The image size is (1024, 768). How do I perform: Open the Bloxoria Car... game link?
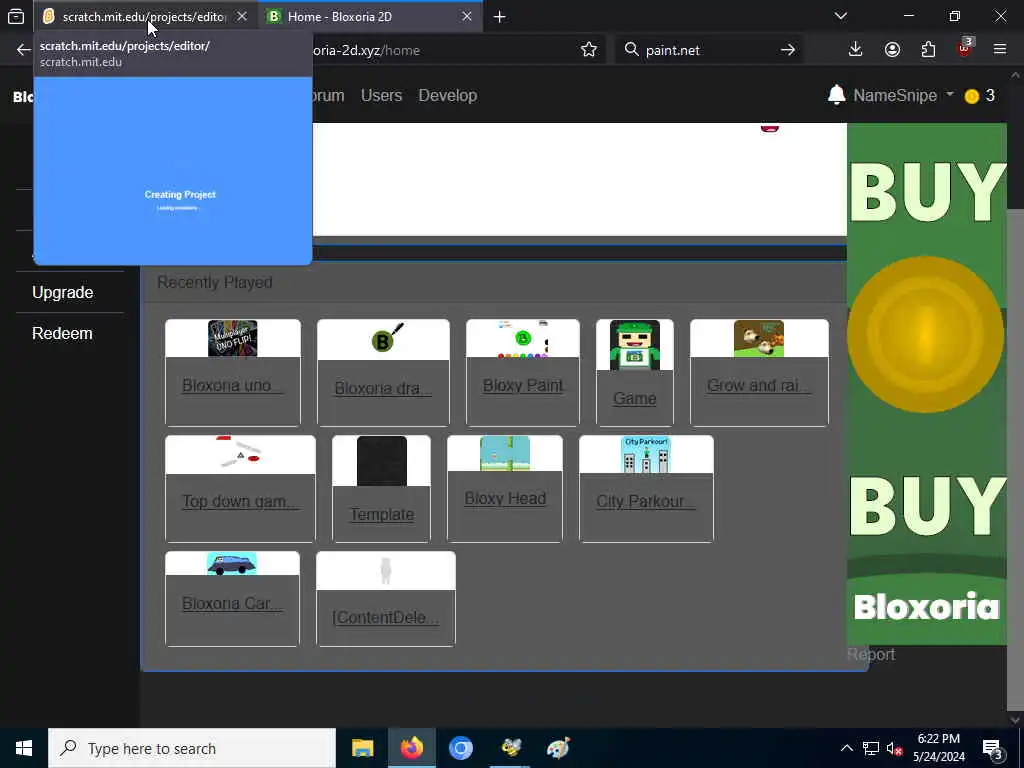[x=232, y=604]
